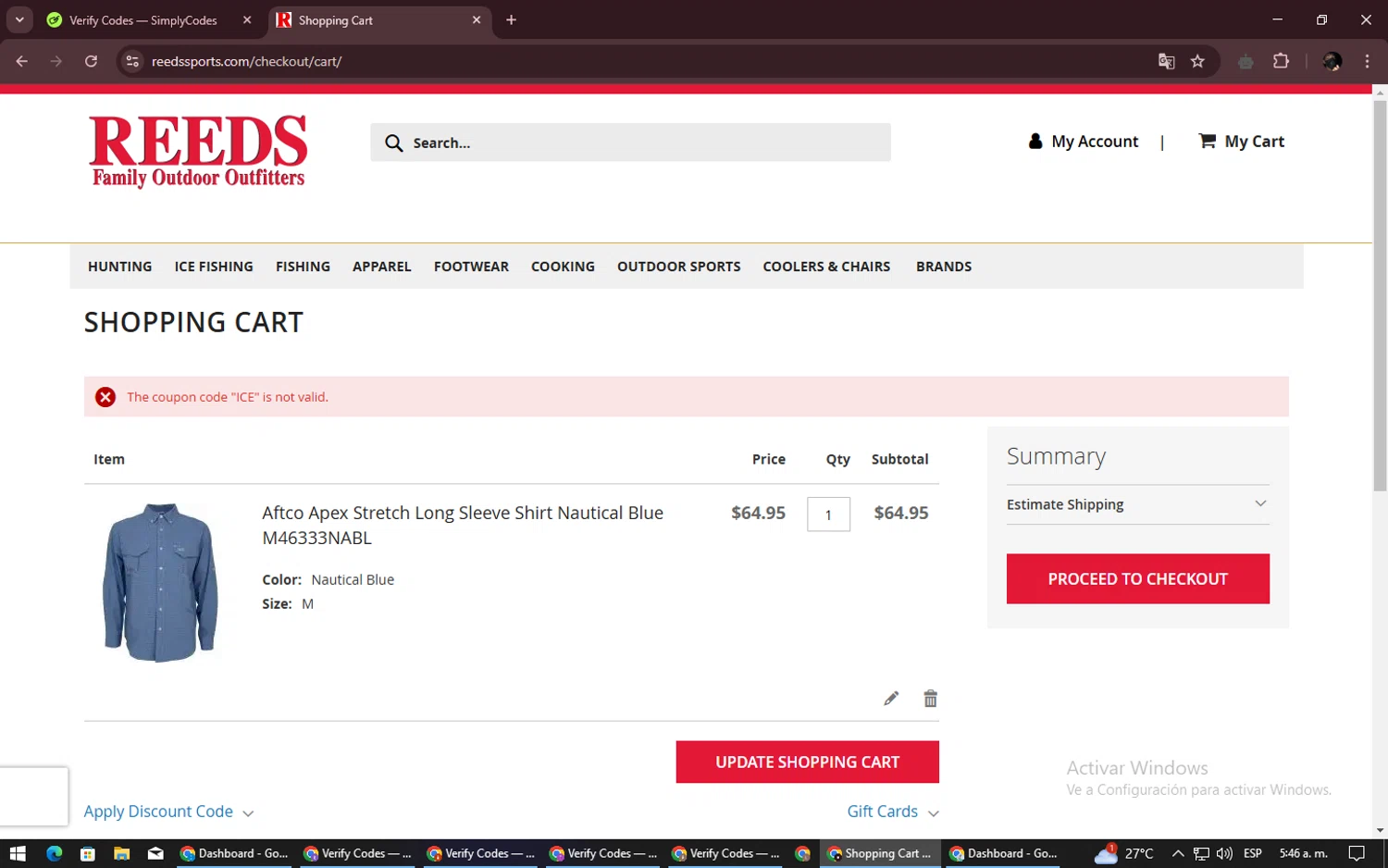This screenshot has width=1388, height=868.
Task: Open the Chrome extensions puzzle icon
Action: 1281,61
